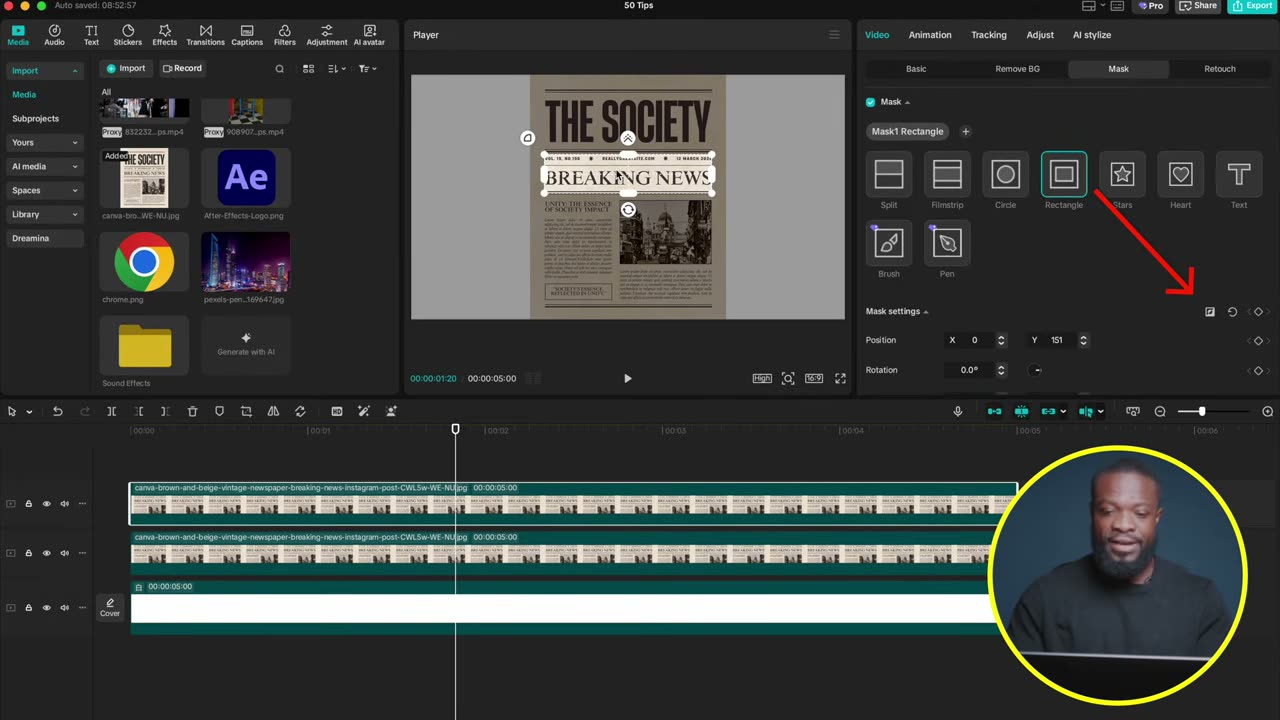Open the selection tool dropdown arrow
Viewport: 1280px width, 720px height.
tap(29, 412)
